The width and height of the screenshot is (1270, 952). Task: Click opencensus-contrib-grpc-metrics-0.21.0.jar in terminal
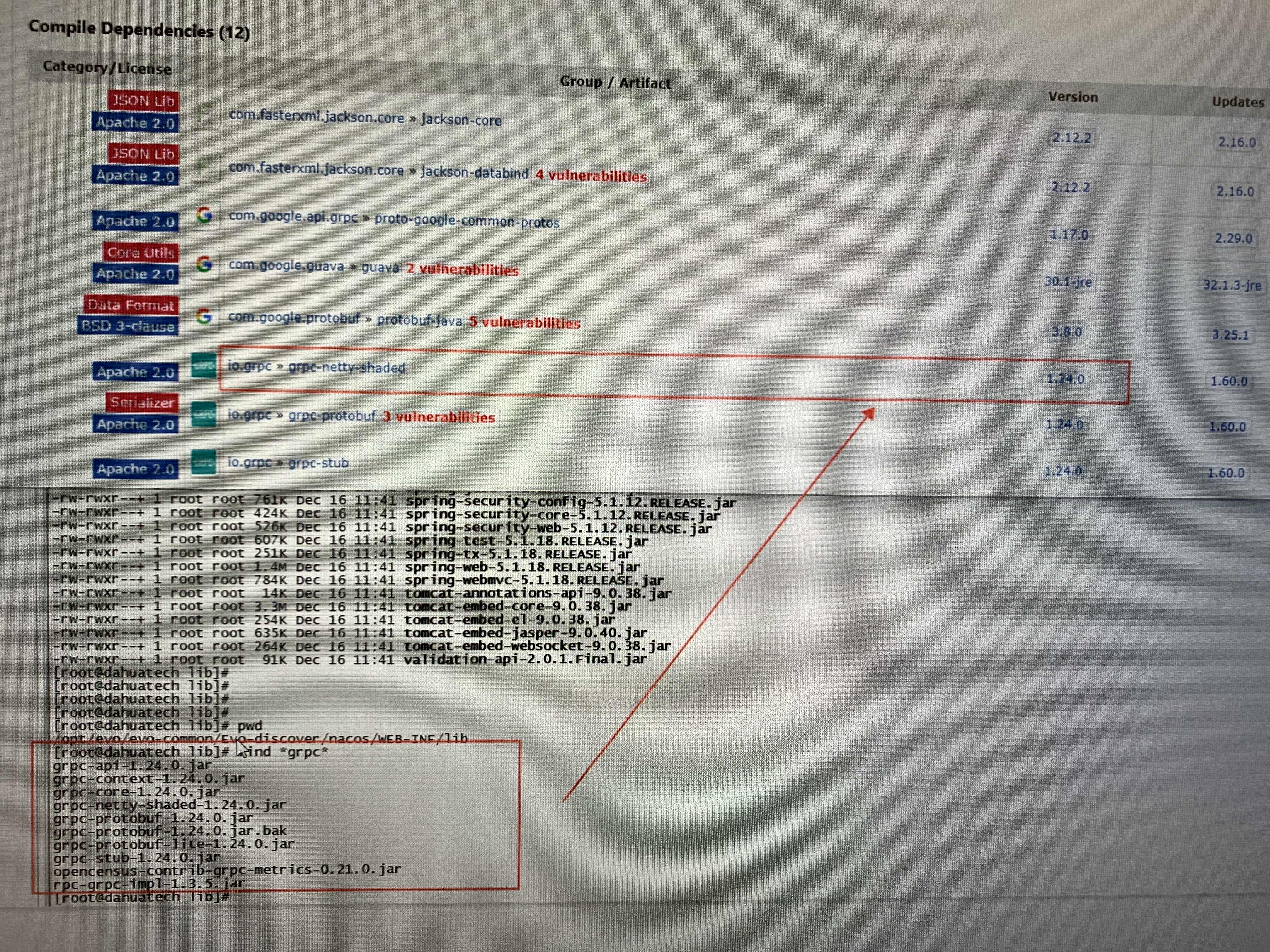pos(227,870)
